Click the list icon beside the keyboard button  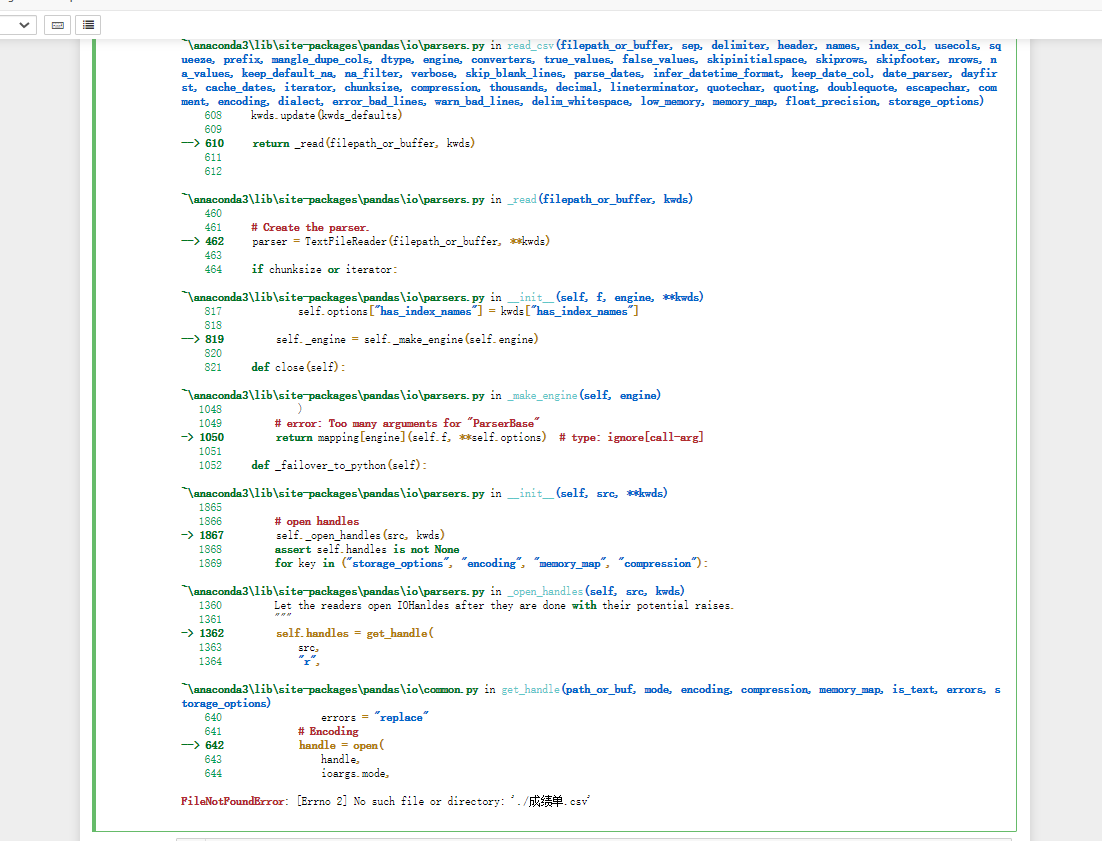click(x=88, y=25)
